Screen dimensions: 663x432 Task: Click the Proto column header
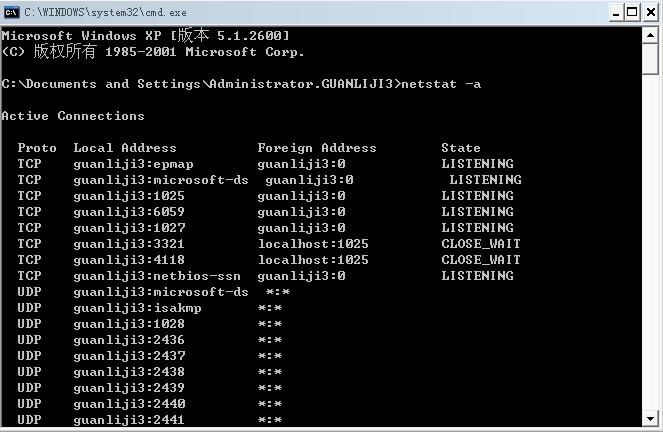point(37,148)
